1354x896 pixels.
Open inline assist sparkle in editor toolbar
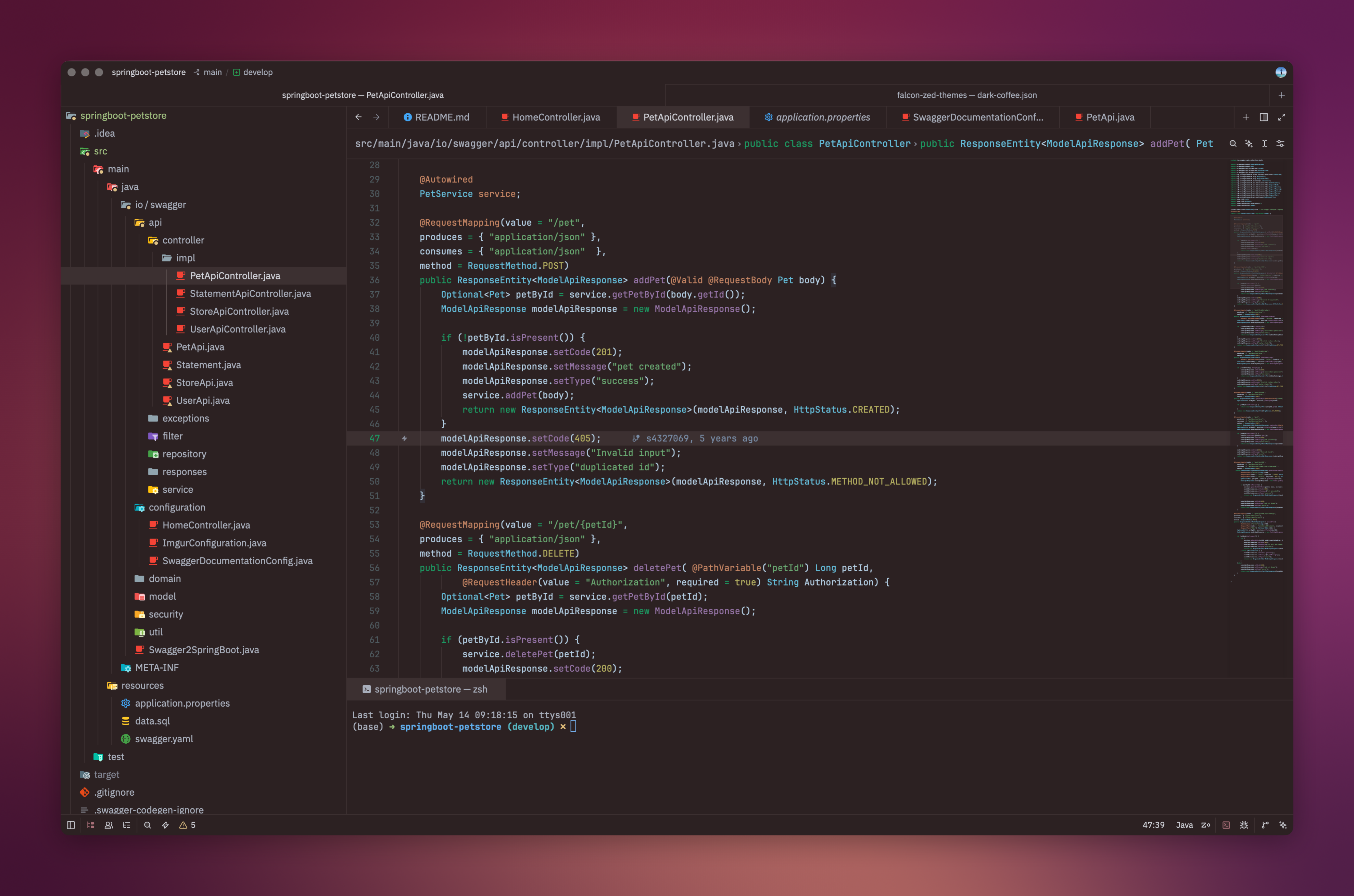click(x=1249, y=144)
